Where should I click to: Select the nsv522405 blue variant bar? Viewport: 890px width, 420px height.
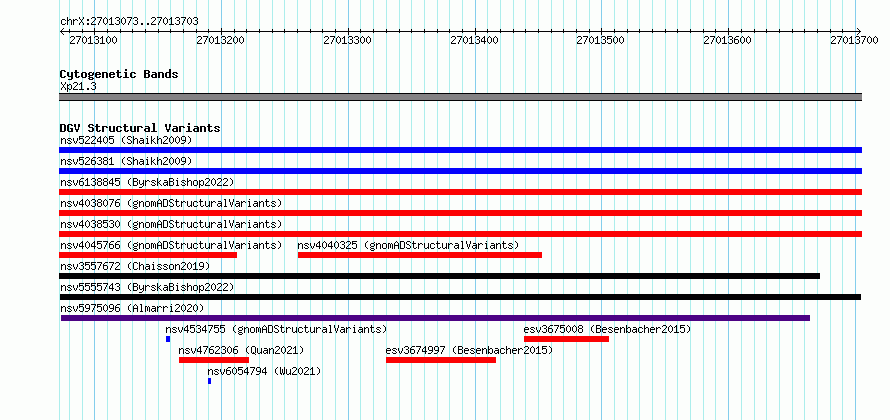click(x=460, y=150)
